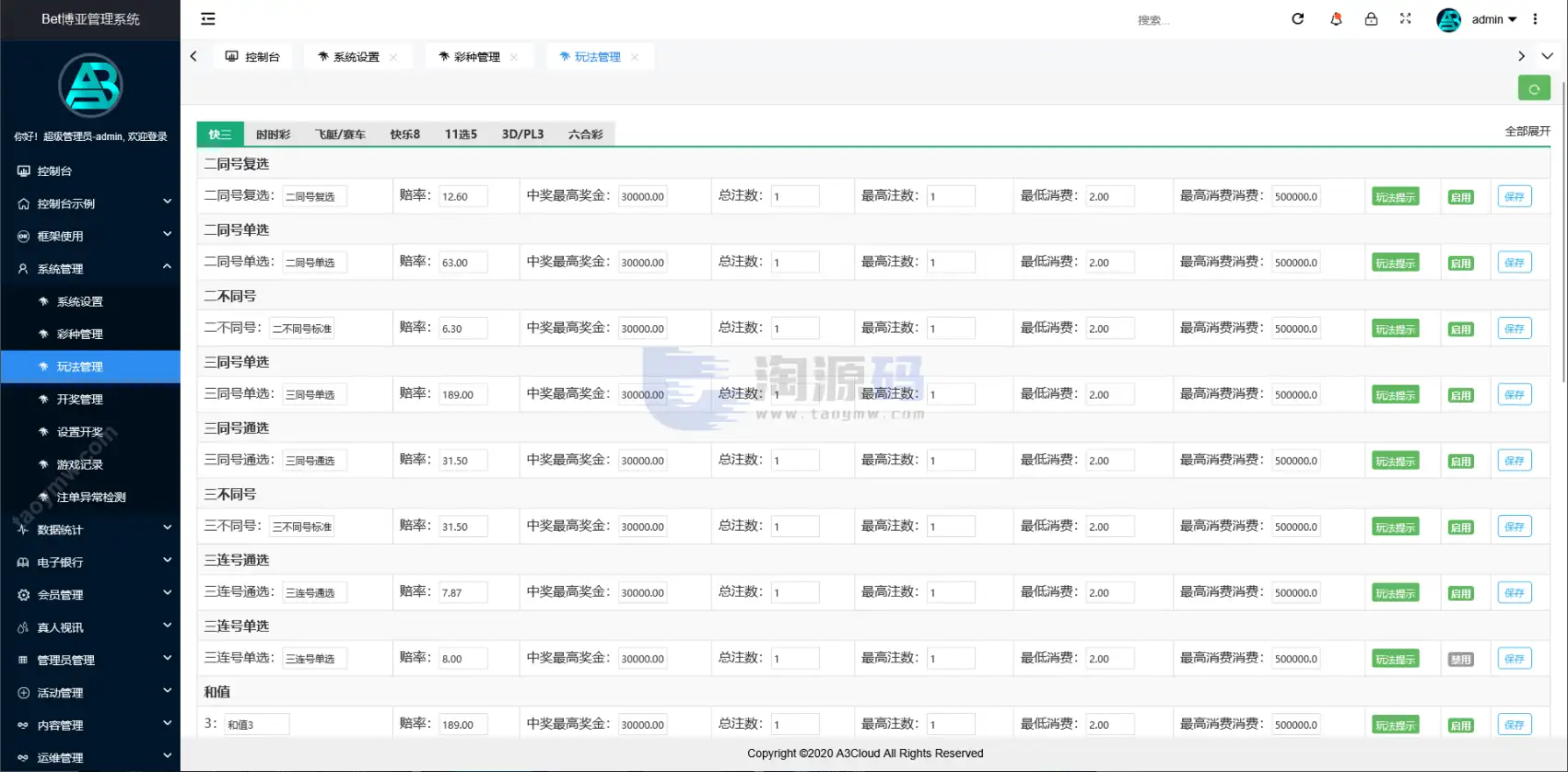1568x772 pixels.
Task: Click the refresh icon in top bar
Action: 1298,18
